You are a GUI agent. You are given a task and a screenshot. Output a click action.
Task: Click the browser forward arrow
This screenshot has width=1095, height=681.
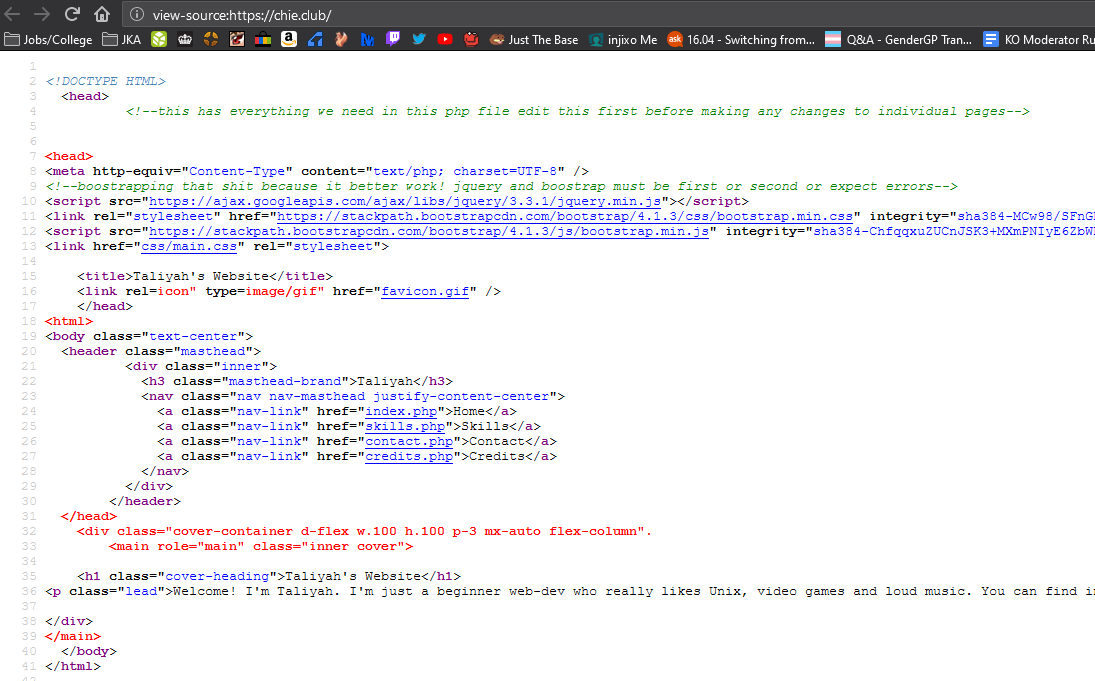click(42, 14)
